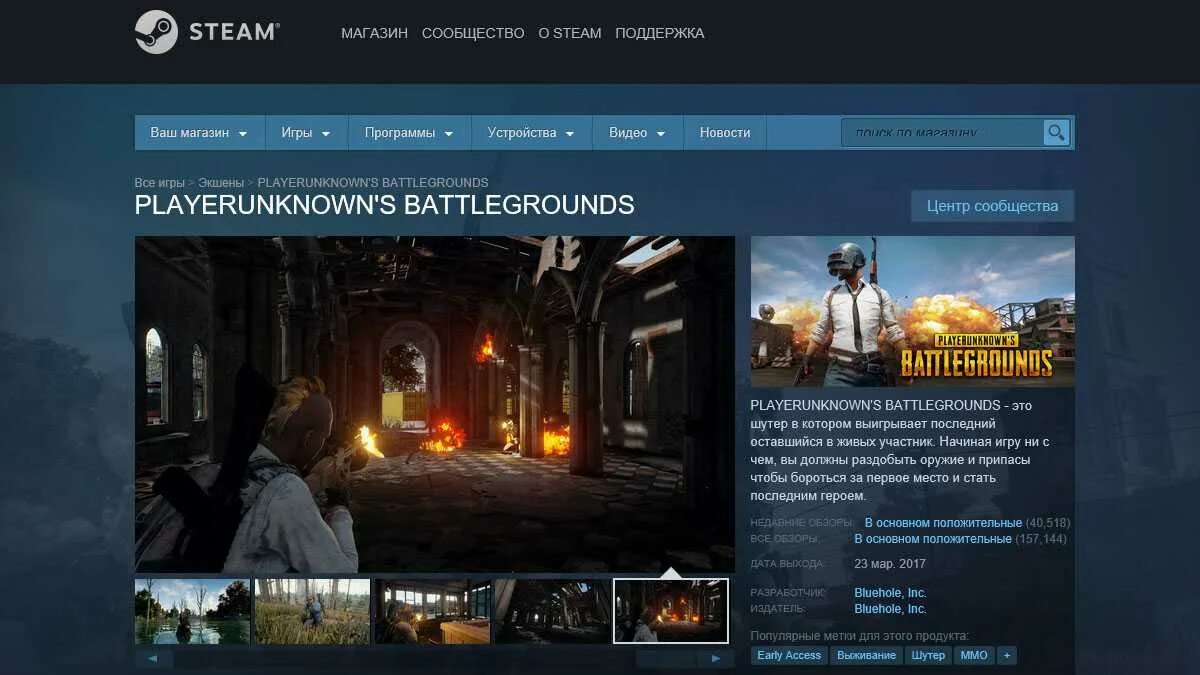
Task: Expand the Ваш магазин dropdown
Action: click(199, 132)
